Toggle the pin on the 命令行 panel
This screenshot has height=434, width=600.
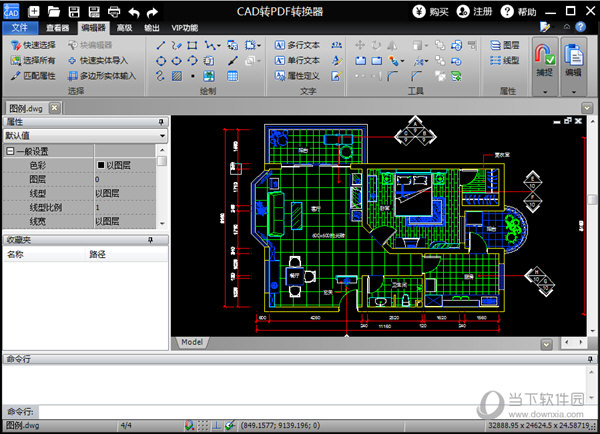pyautogui.click(x=590, y=359)
